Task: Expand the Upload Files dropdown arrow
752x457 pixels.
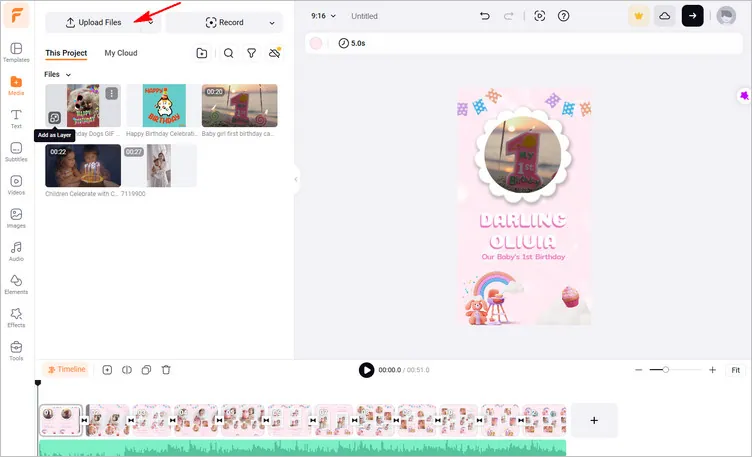Action: tap(151, 23)
